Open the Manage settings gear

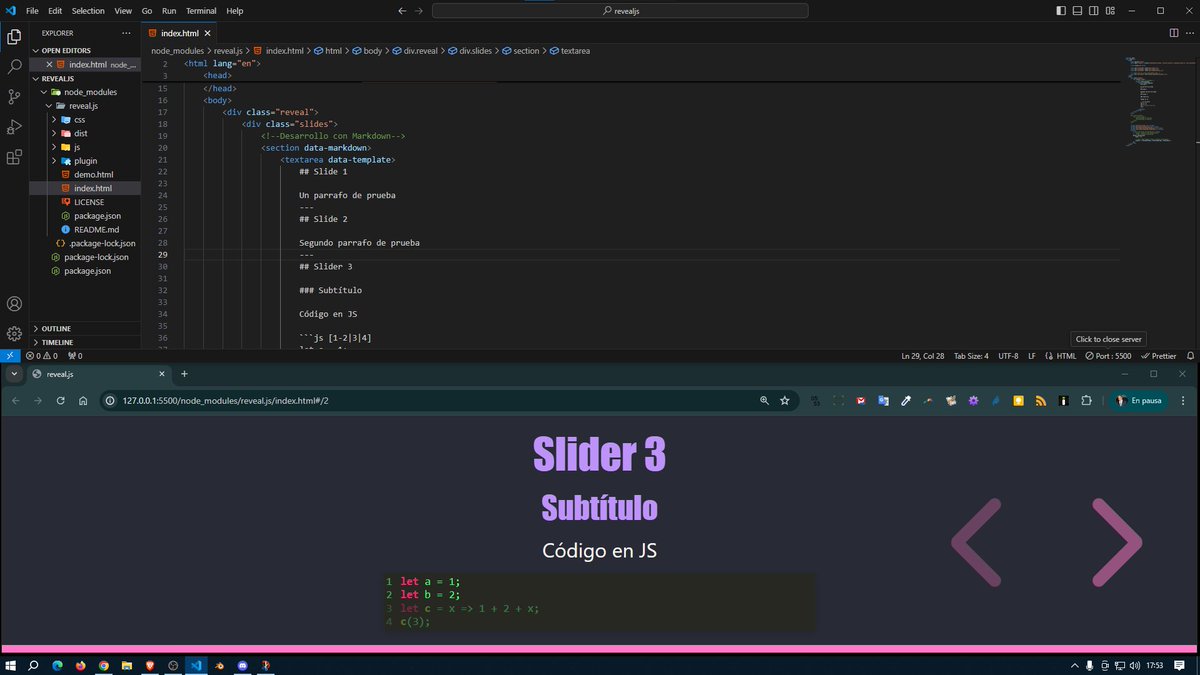(14, 333)
